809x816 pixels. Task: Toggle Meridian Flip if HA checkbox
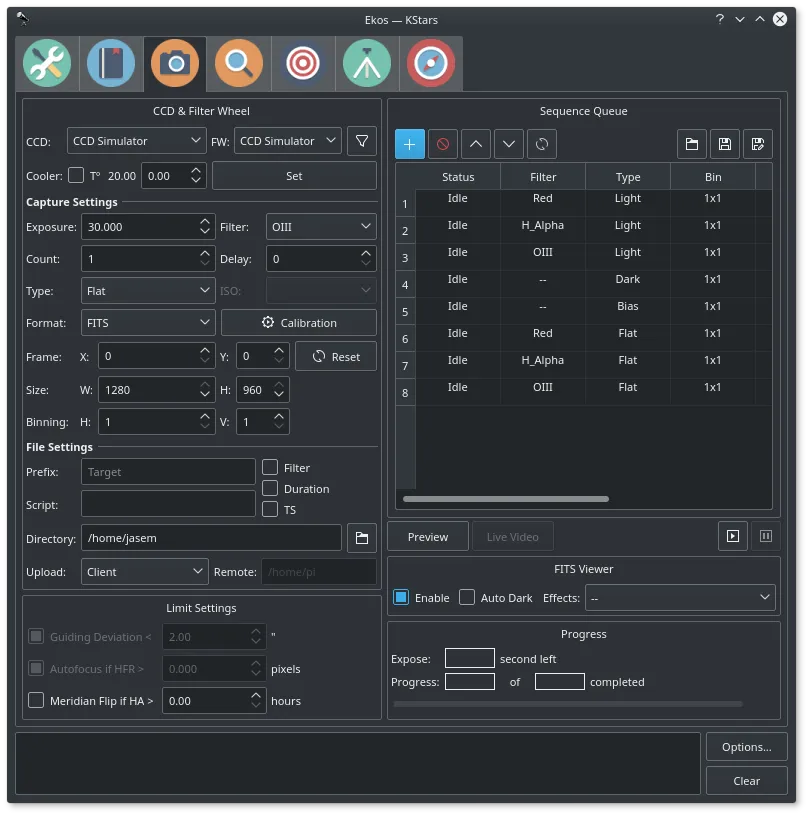click(36, 700)
